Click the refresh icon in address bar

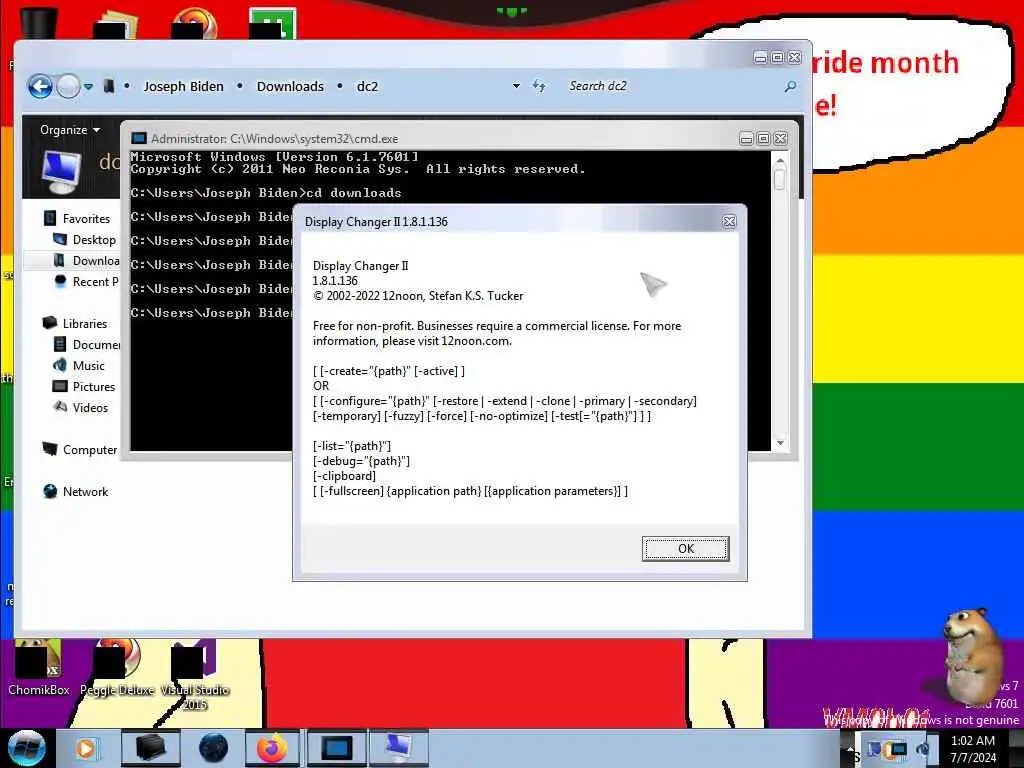point(539,86)
